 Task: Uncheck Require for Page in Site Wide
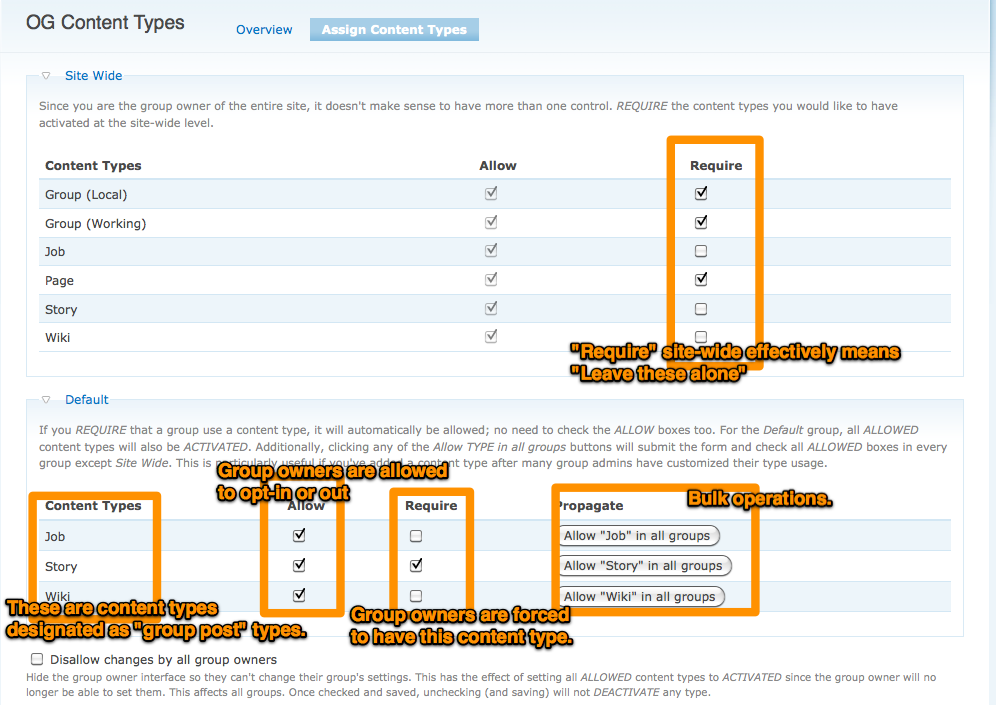click(x=701, y=279)
